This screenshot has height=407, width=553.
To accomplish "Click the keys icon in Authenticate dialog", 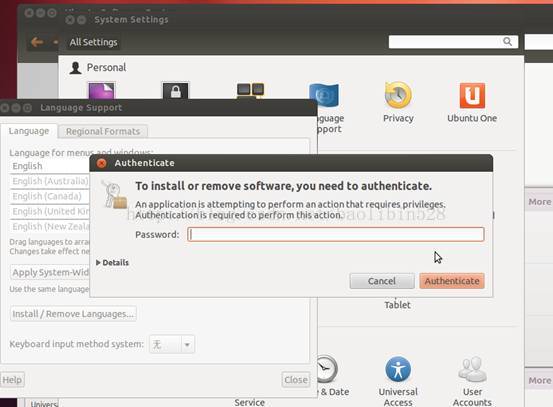I will point(114,194).
